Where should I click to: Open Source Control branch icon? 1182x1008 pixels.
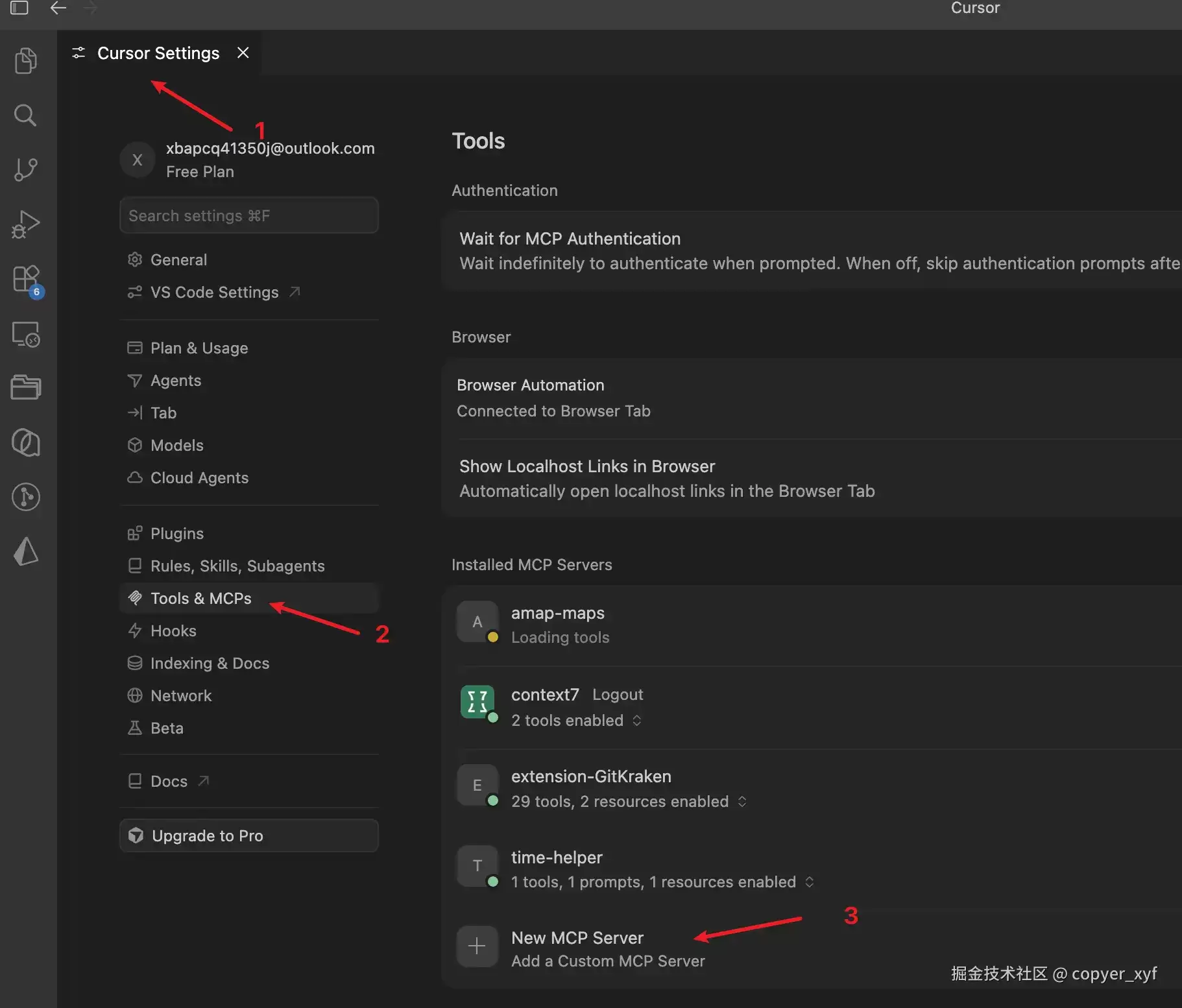pos(26,169)
